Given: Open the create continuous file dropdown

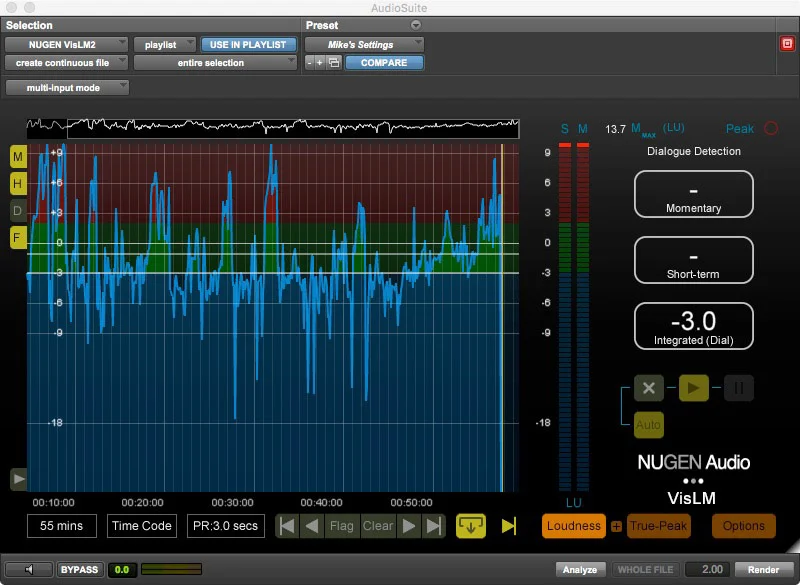Looking at the screenshot, I should coord(66,63).
